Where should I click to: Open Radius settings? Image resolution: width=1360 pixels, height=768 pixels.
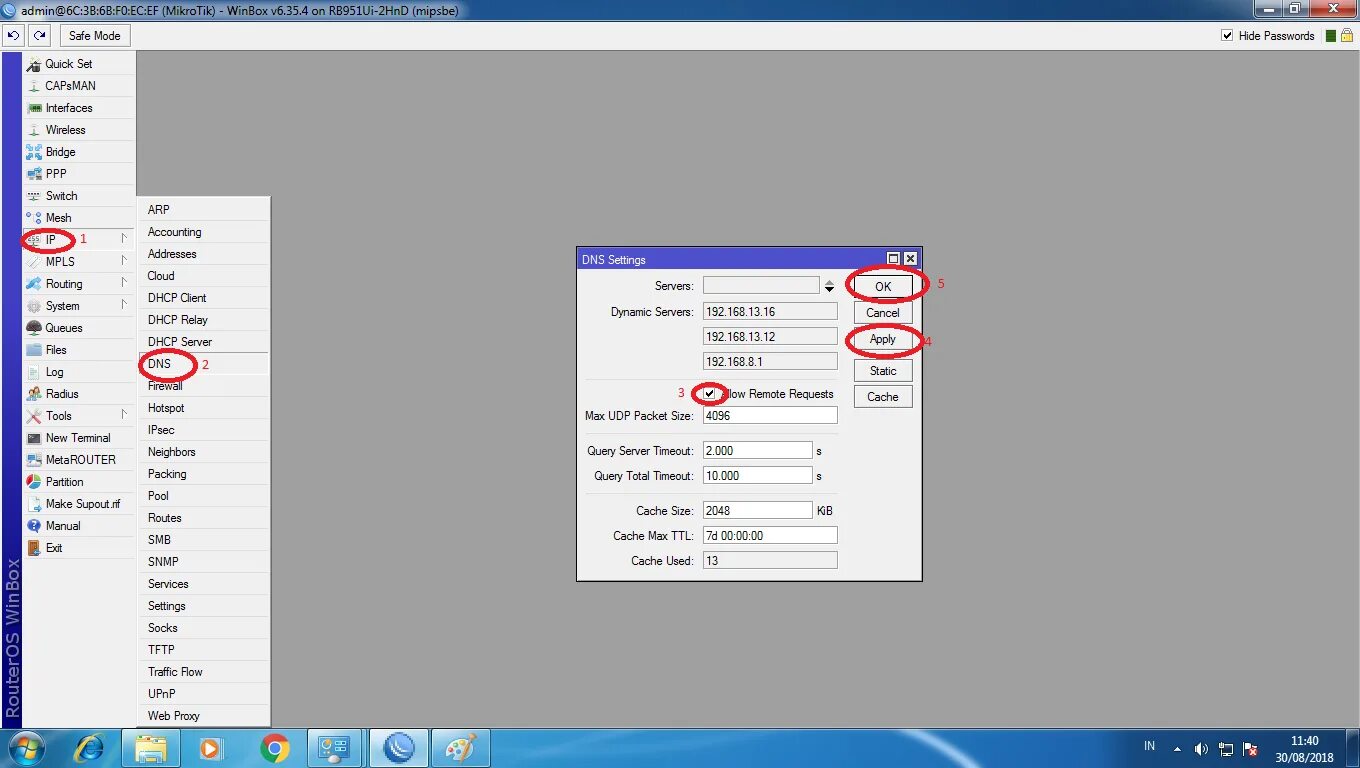(79, 393)
